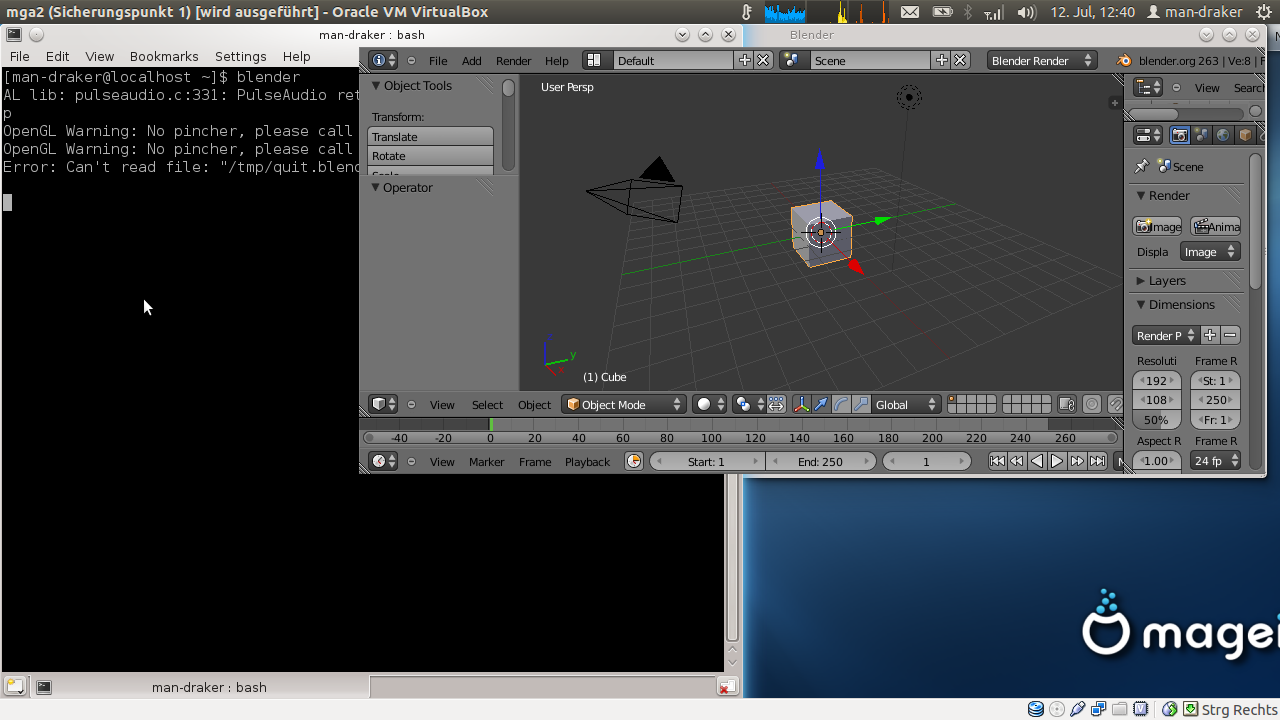Jump to previous keyframe

click(1017, 461)
